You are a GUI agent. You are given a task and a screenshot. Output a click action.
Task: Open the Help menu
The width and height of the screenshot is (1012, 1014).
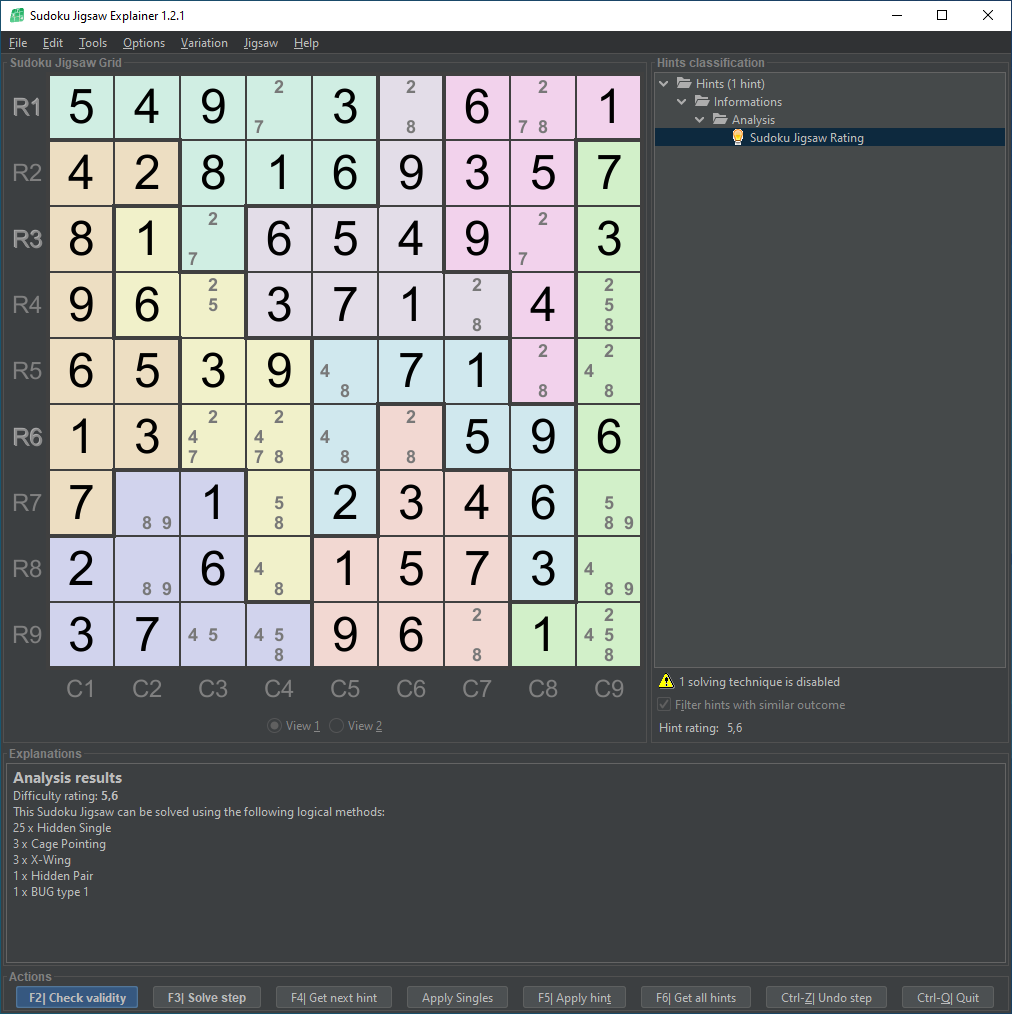[x=306, y=43]
